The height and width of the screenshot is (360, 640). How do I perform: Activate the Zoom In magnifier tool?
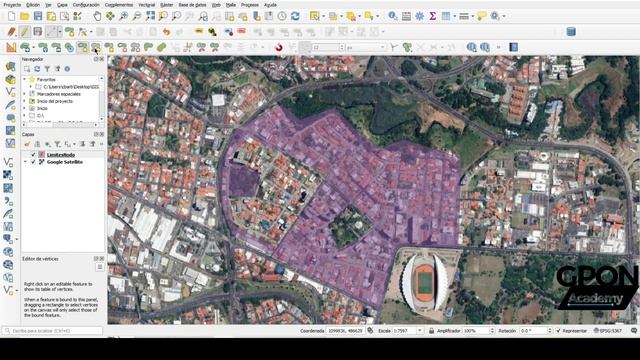point(123,16)
